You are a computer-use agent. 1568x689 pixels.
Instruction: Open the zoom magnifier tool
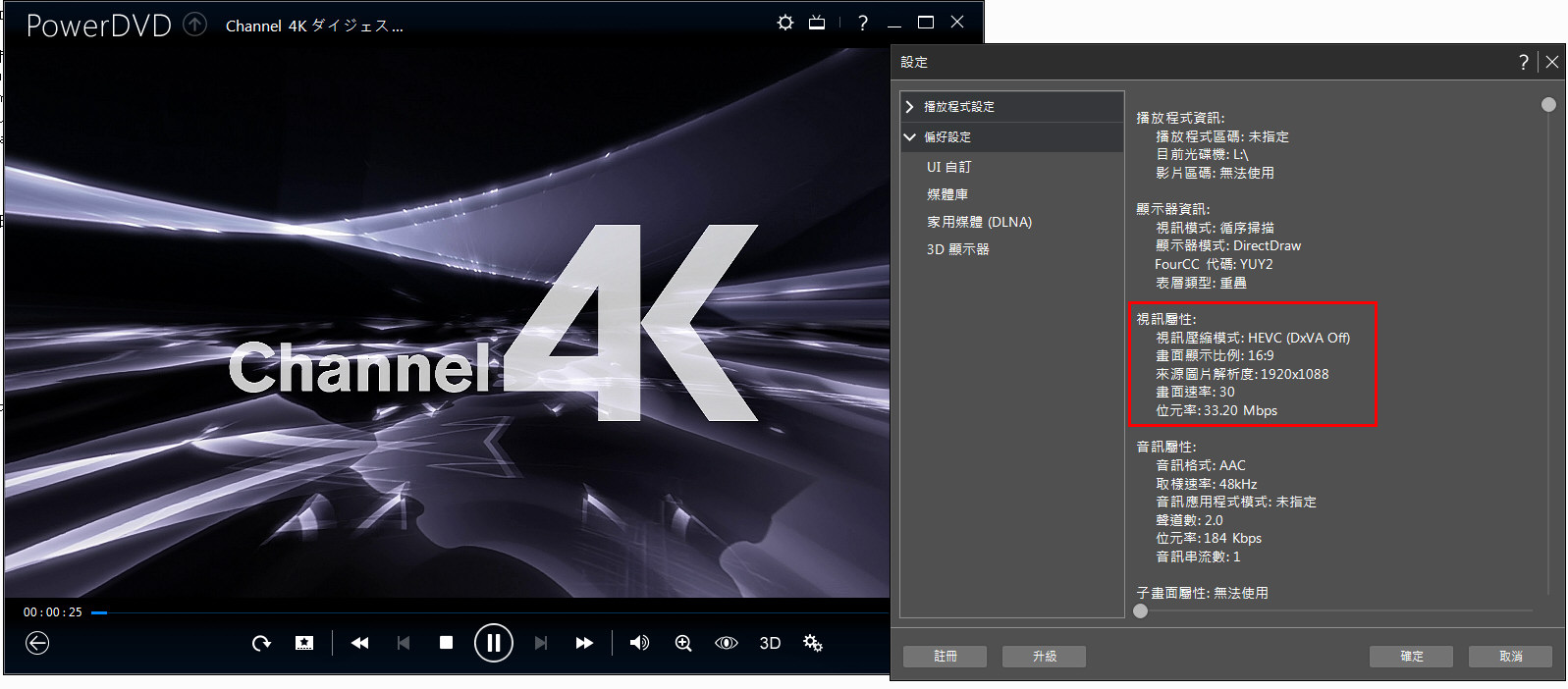[683, 643]
